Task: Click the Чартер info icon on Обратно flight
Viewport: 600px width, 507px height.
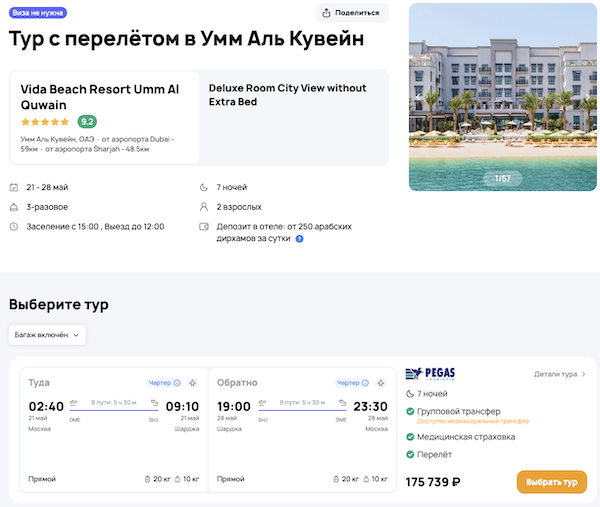Action: pos(366,383)
